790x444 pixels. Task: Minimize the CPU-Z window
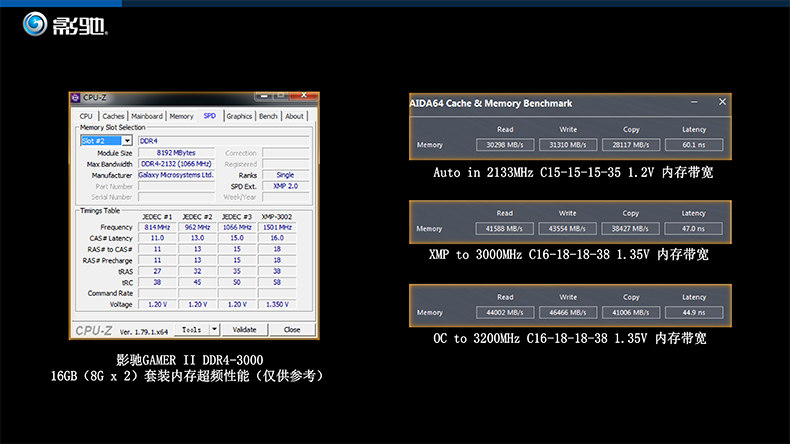coord(262,95)
